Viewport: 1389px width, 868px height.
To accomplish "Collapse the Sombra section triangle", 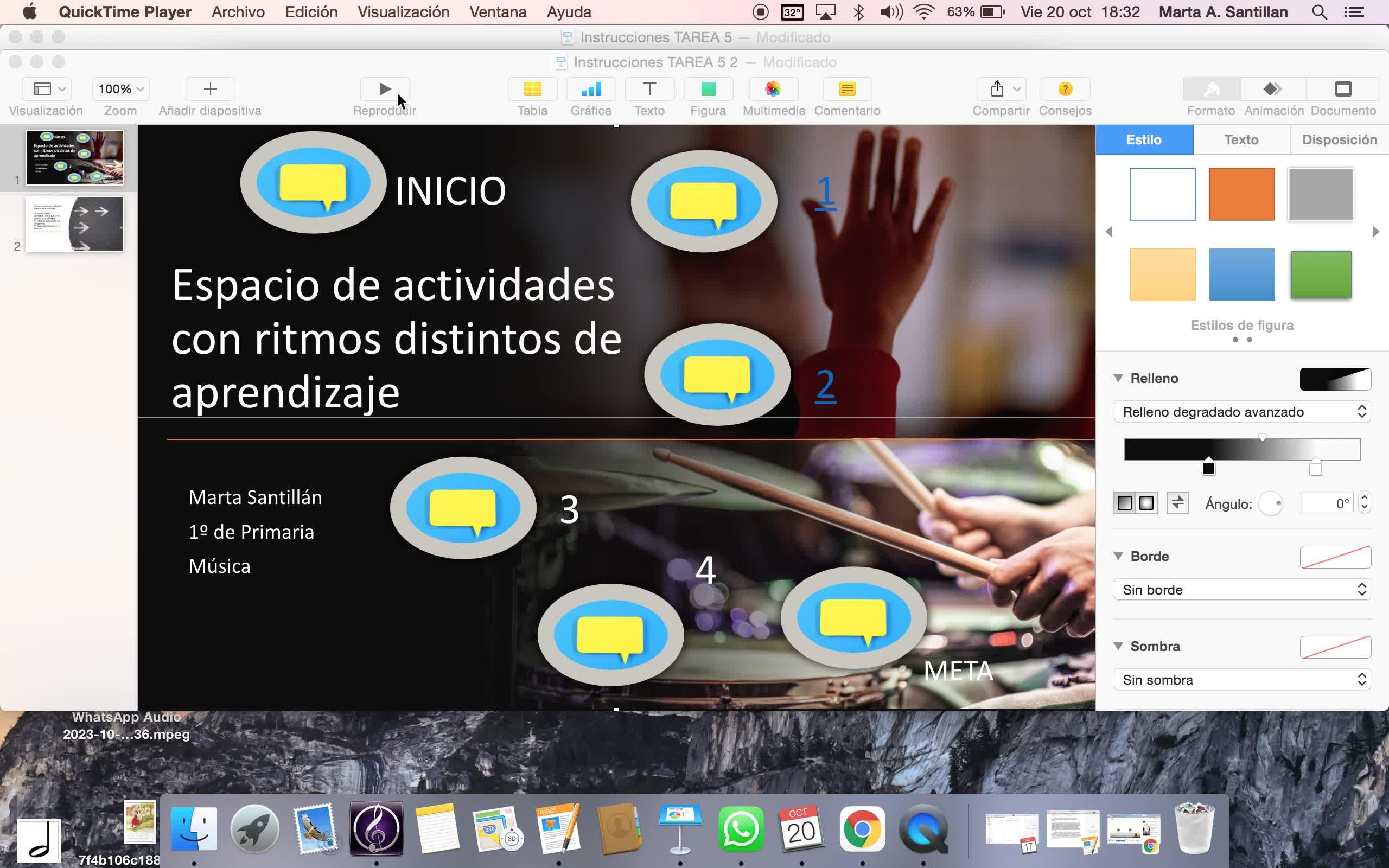I will (x=1118, y=646).
